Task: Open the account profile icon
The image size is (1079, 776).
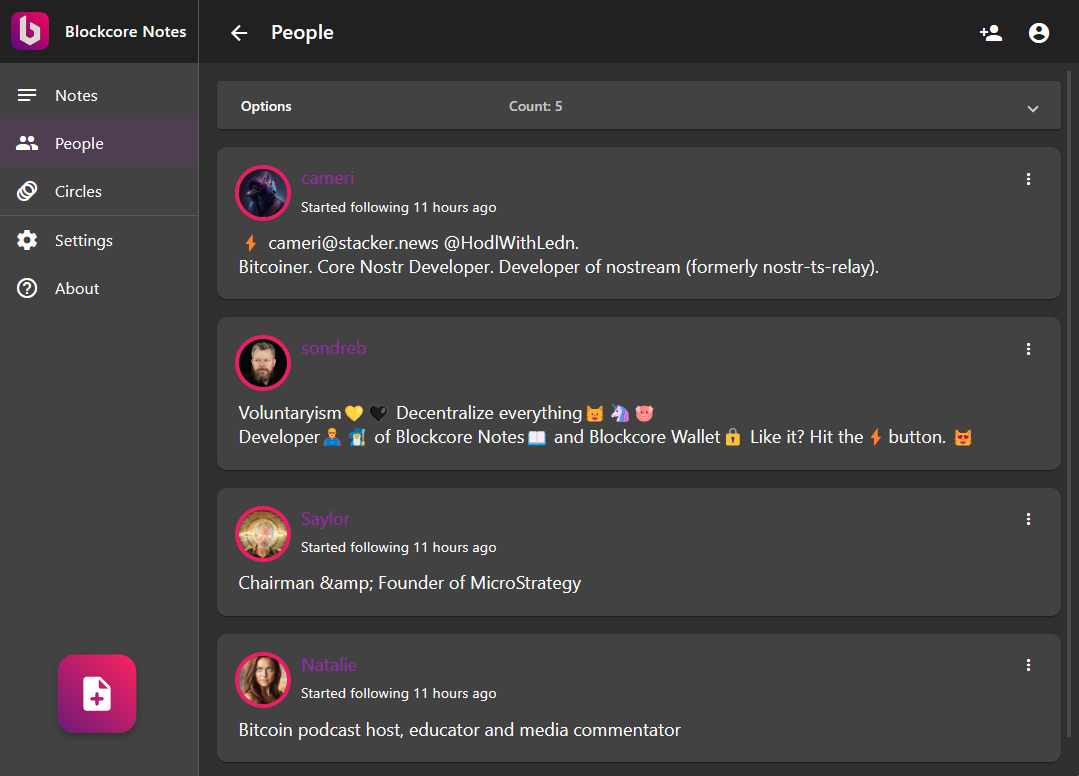Action: (1039, 33)
